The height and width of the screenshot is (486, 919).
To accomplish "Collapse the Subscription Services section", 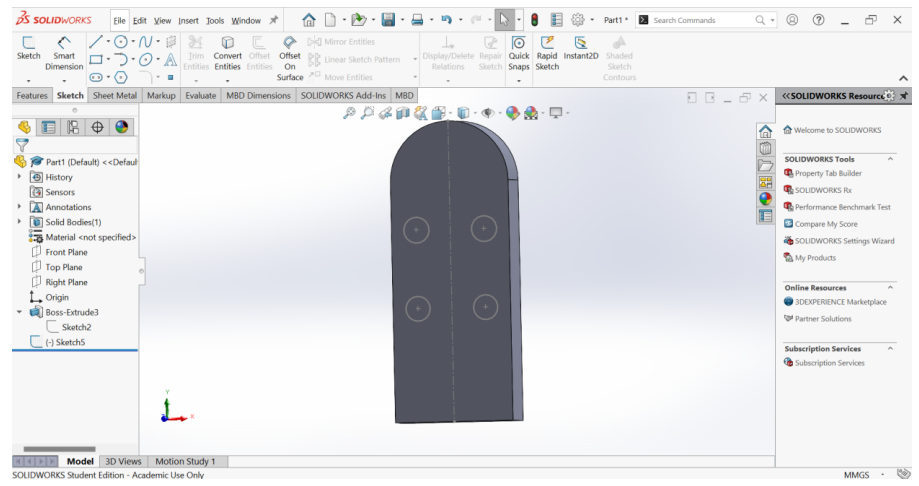I will pyautogui.click(x=890, y=348).
